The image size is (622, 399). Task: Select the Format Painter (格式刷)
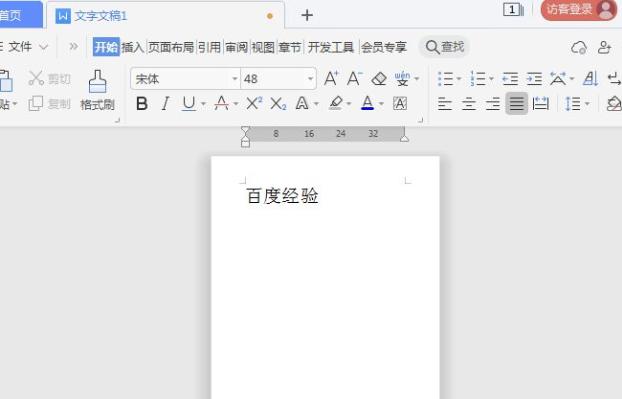point(98,90)
